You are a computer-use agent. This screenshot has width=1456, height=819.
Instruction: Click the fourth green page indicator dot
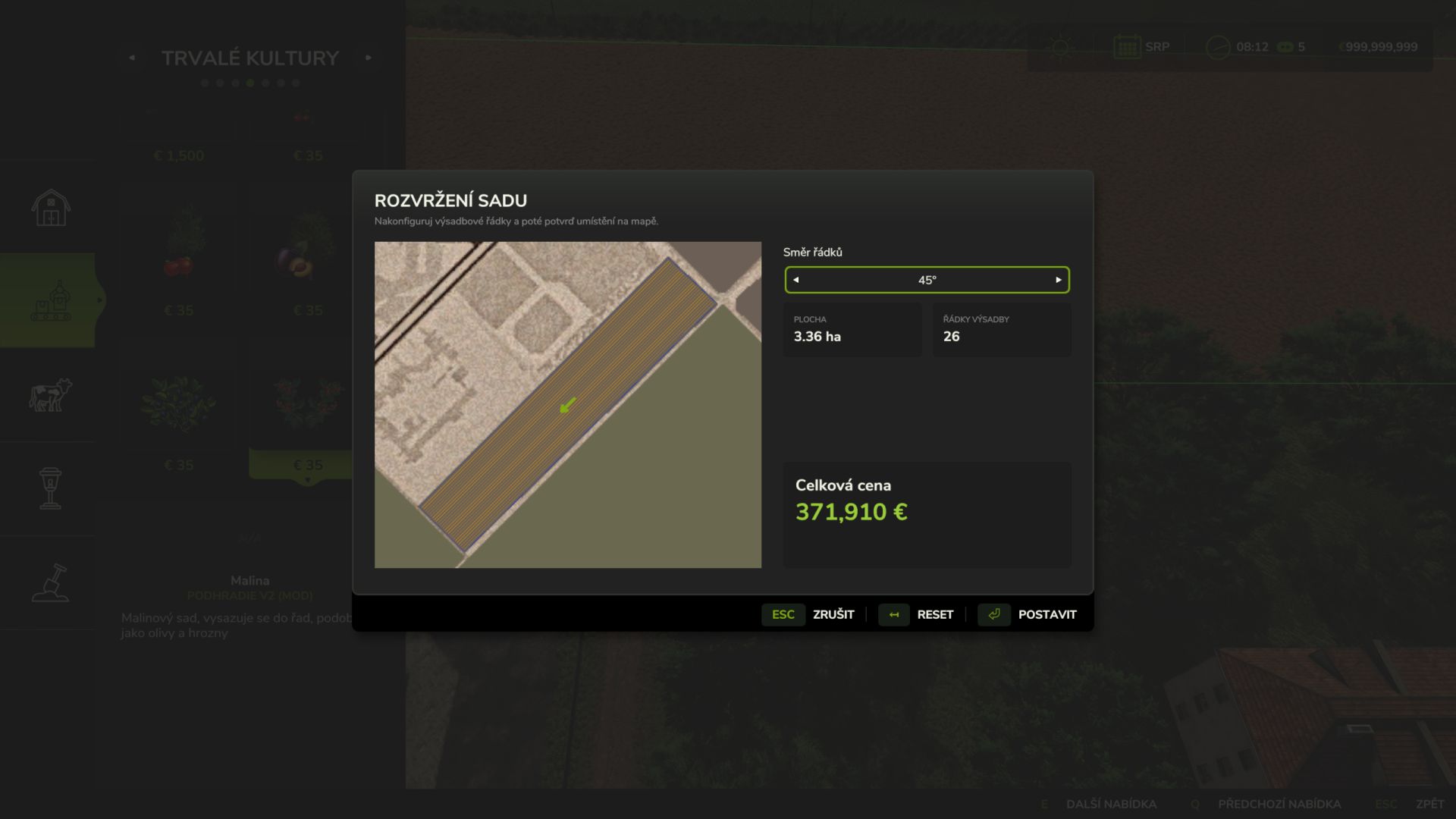250,83
